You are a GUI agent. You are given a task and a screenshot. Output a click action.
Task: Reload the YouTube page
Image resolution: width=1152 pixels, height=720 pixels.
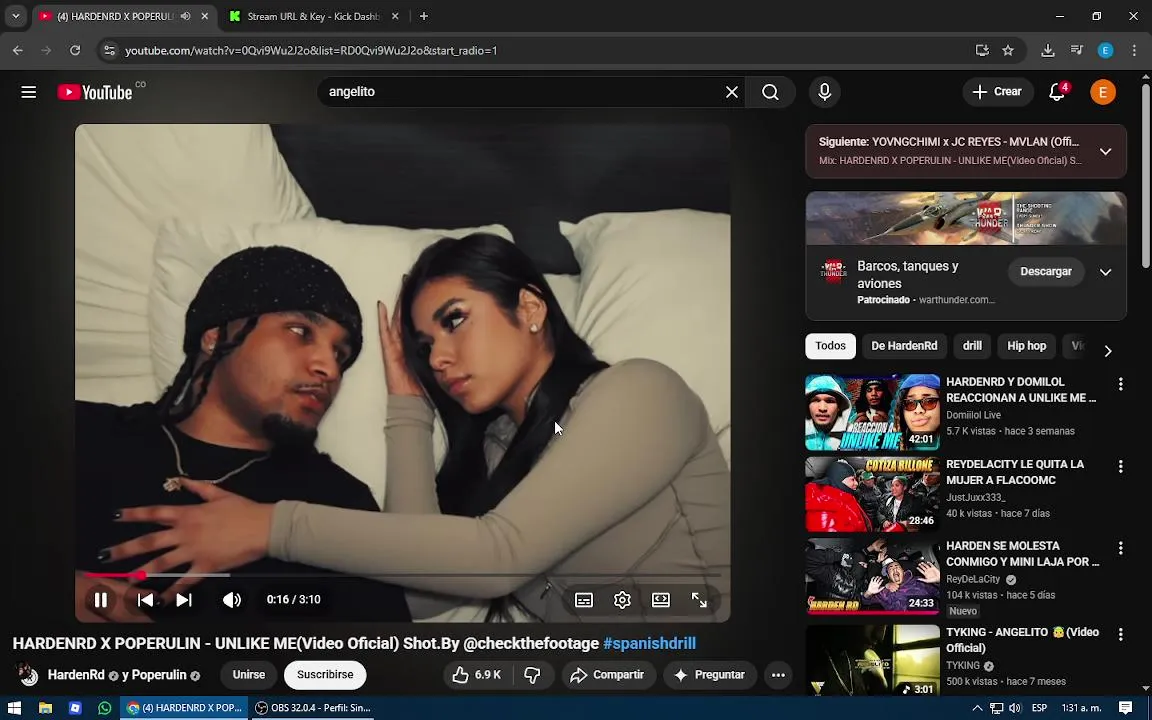click(x=75, y=51)
